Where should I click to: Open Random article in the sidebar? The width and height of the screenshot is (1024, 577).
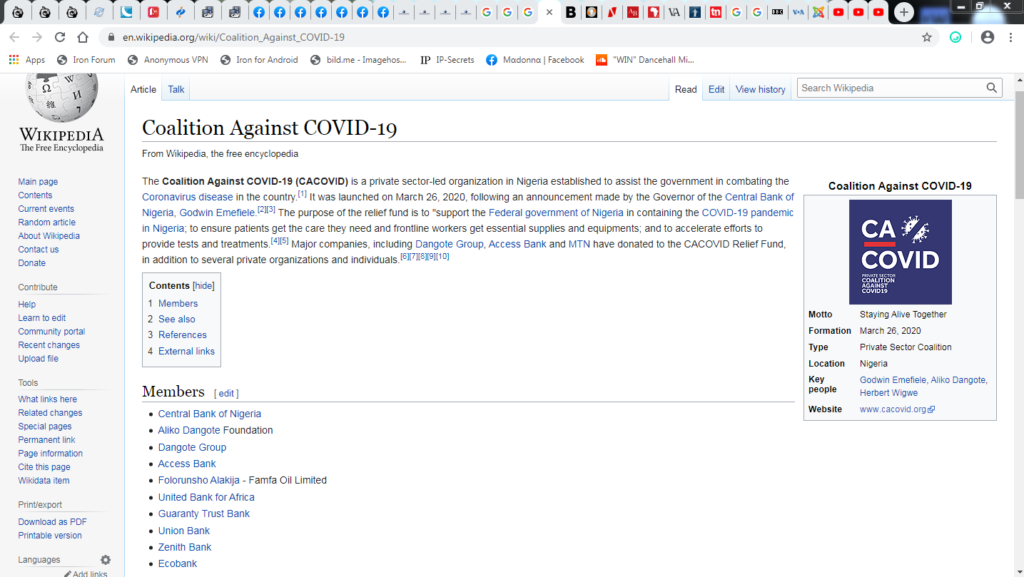46,223
